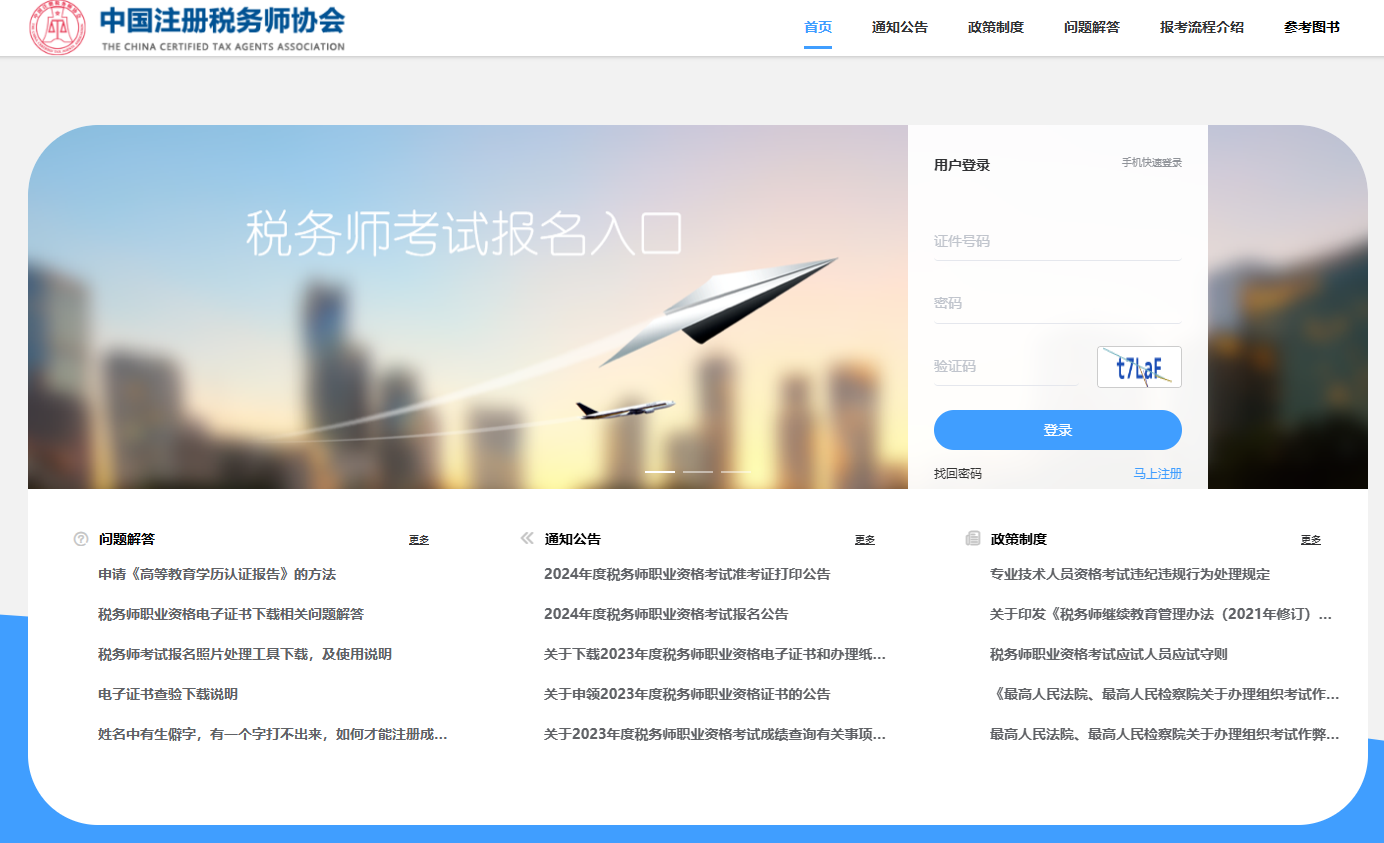Open the 找回密码 link
1384x843 pixels.
click(x=958, y=474)
